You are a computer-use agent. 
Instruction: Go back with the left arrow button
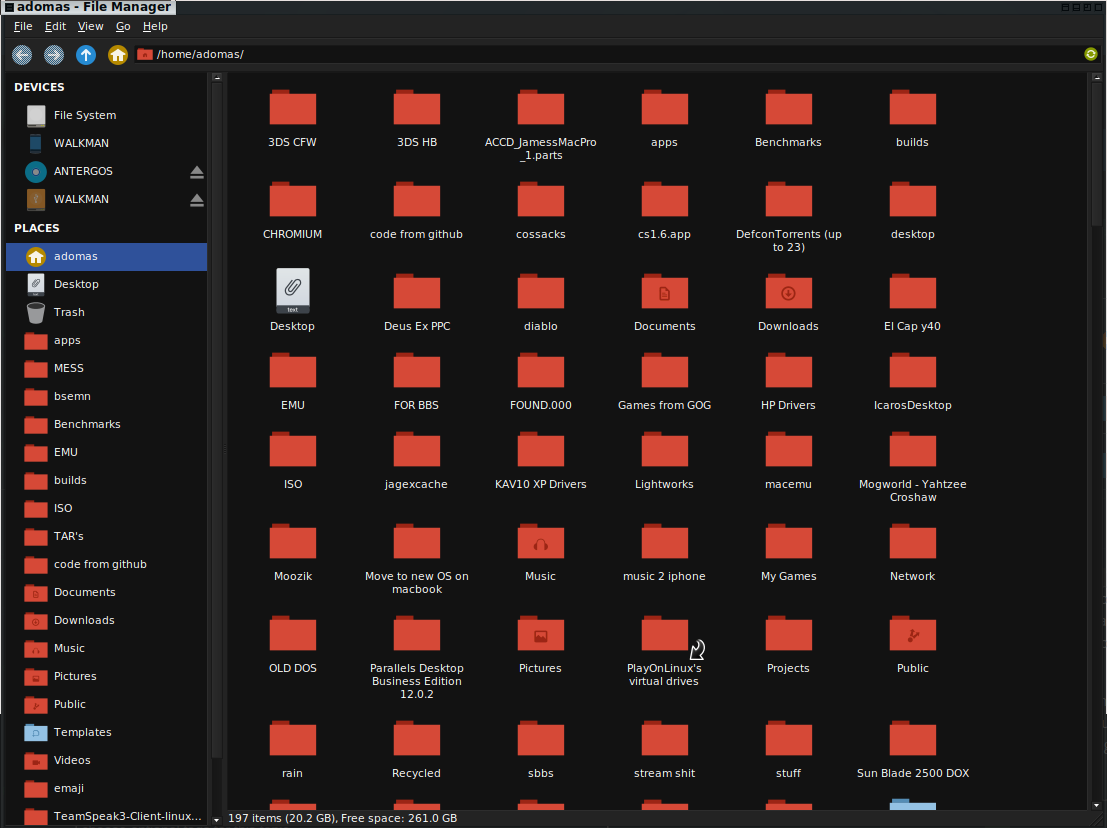click(22, 54)
